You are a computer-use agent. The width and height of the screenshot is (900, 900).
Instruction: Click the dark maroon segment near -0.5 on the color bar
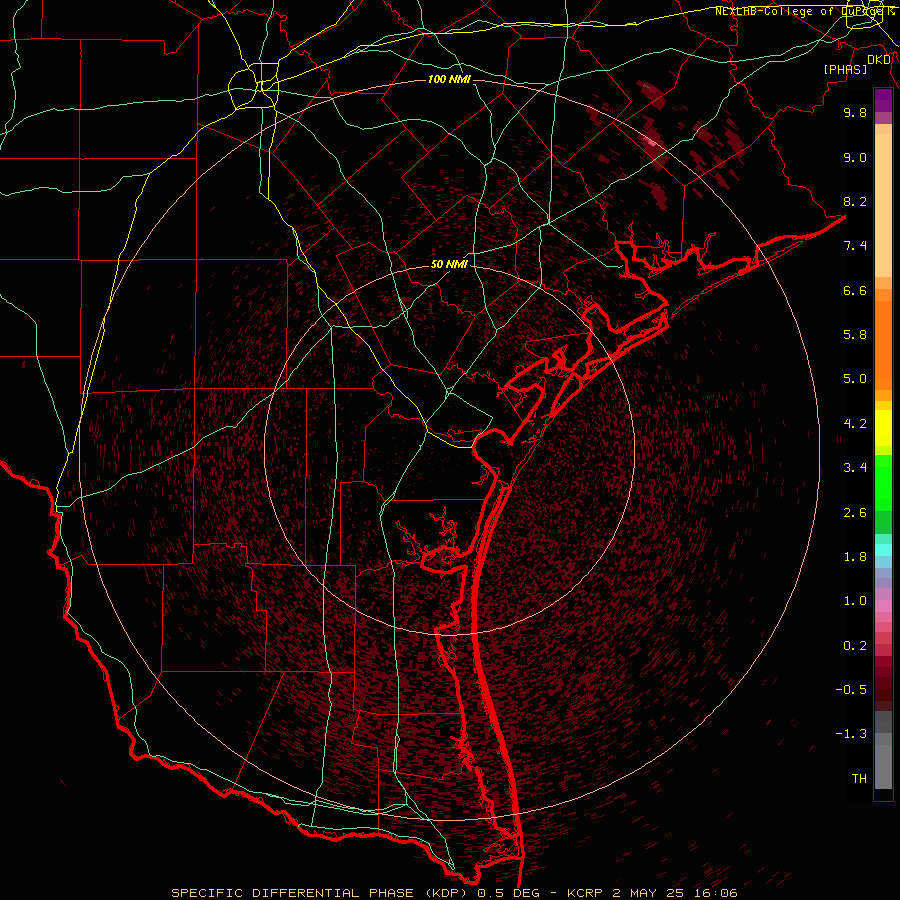(x=883, y=689)
